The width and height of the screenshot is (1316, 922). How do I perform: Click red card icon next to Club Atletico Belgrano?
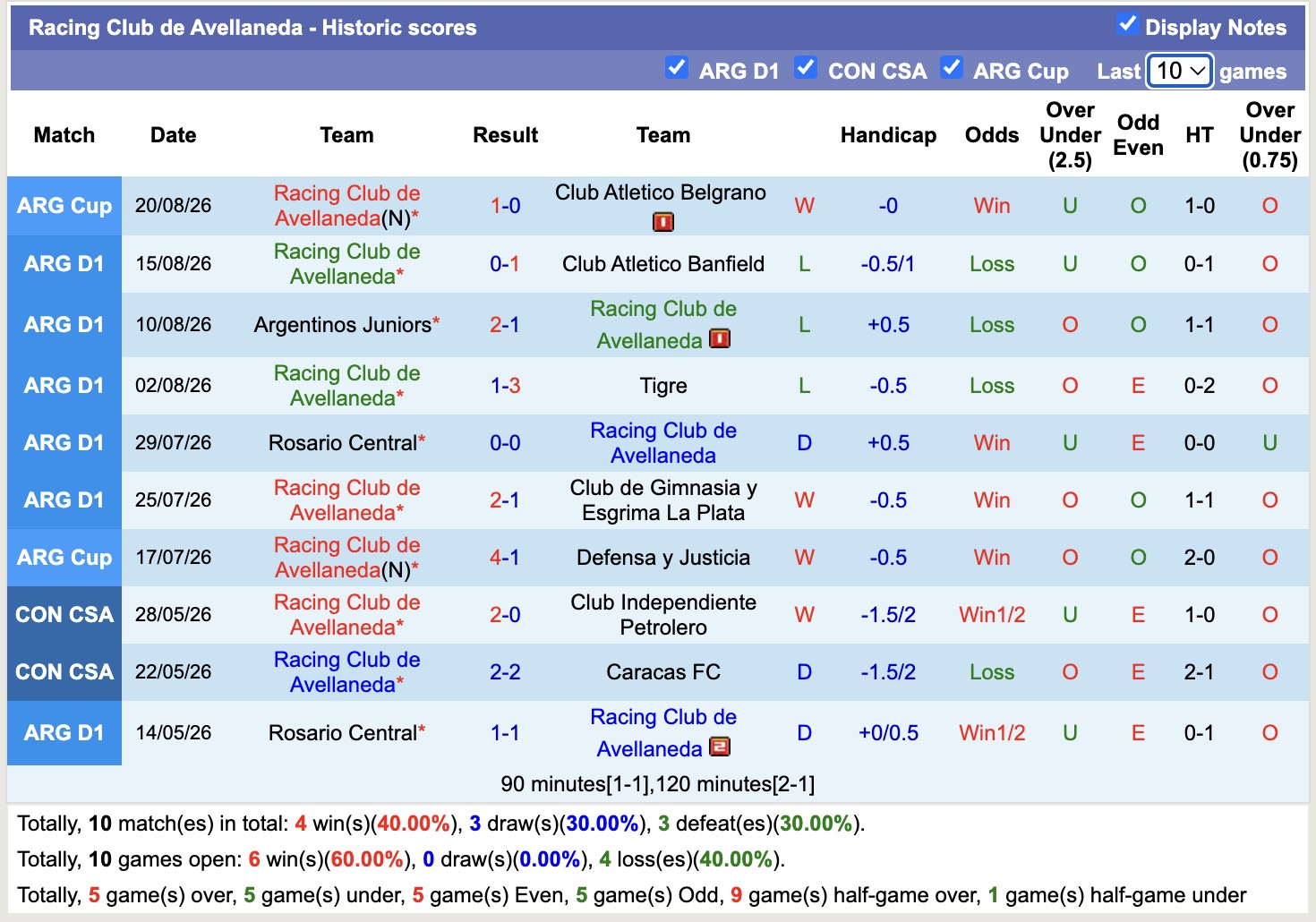pyautogui.click(x=663, y=221)
